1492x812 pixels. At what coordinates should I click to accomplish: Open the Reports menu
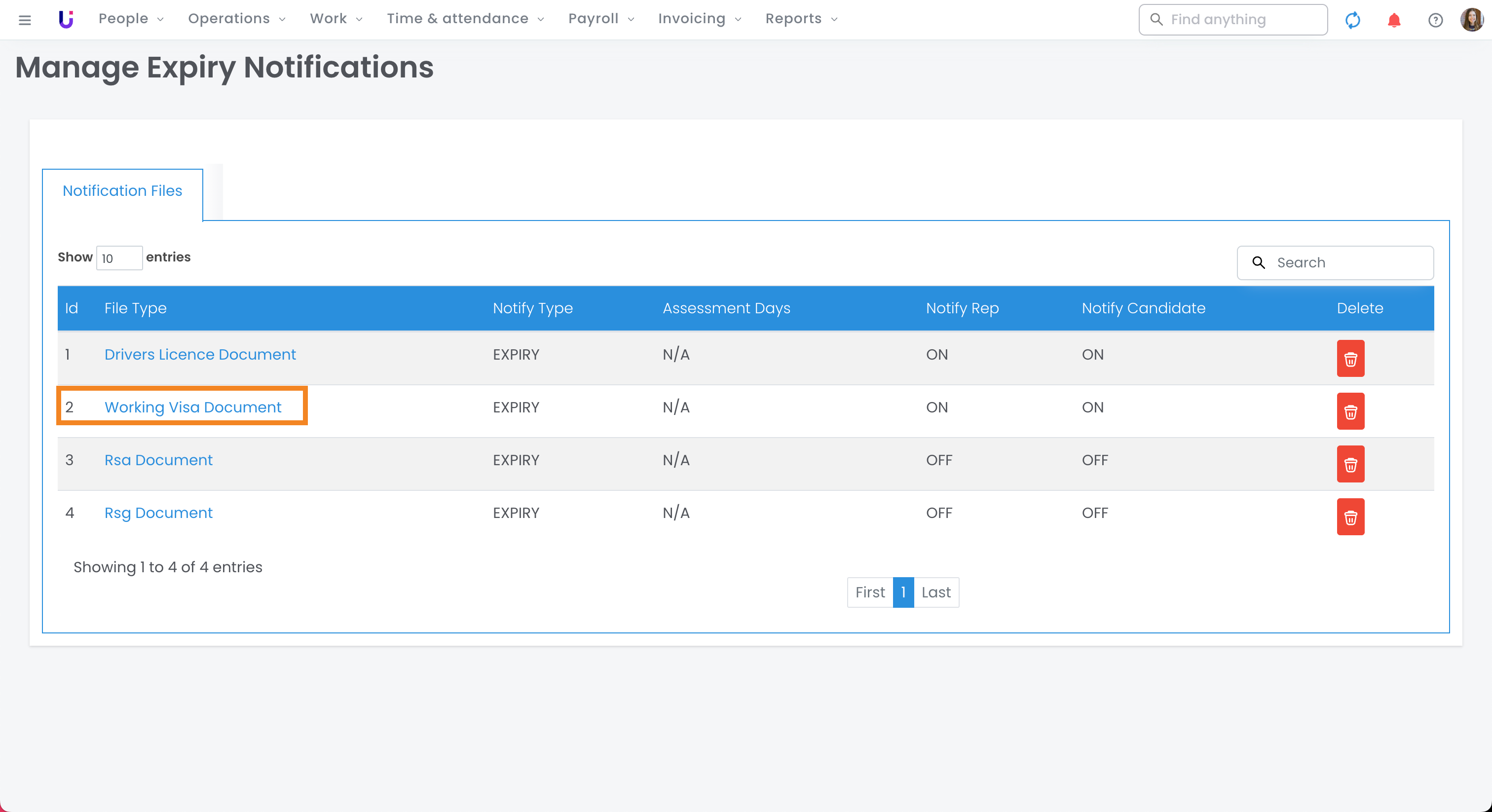click(x=801, y=19)
